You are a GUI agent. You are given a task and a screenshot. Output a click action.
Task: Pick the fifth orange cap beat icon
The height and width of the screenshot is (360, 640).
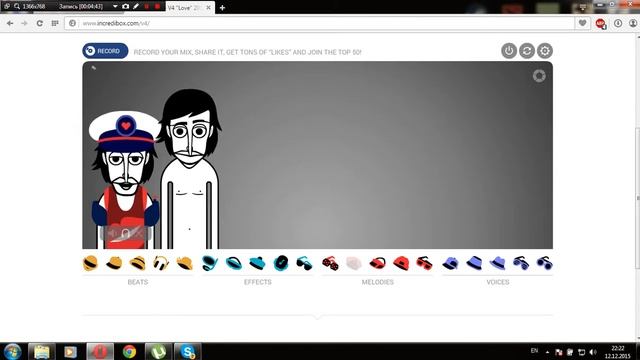pos(184,263)
